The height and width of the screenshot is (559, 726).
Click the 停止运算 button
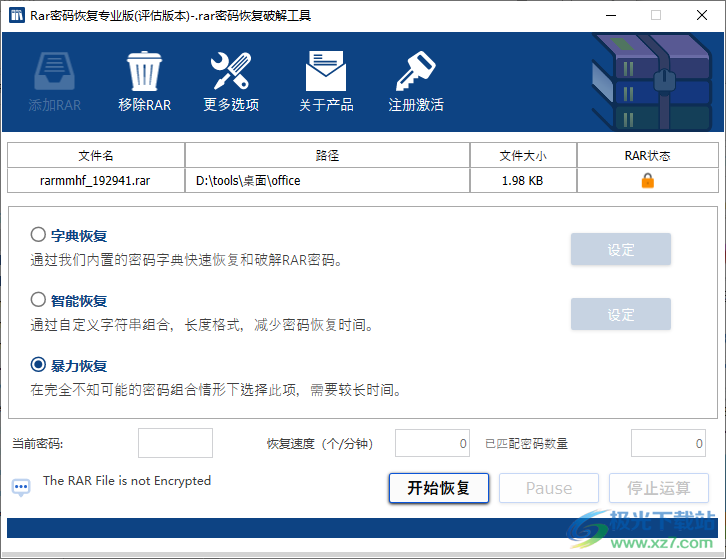tap(658, 488)
